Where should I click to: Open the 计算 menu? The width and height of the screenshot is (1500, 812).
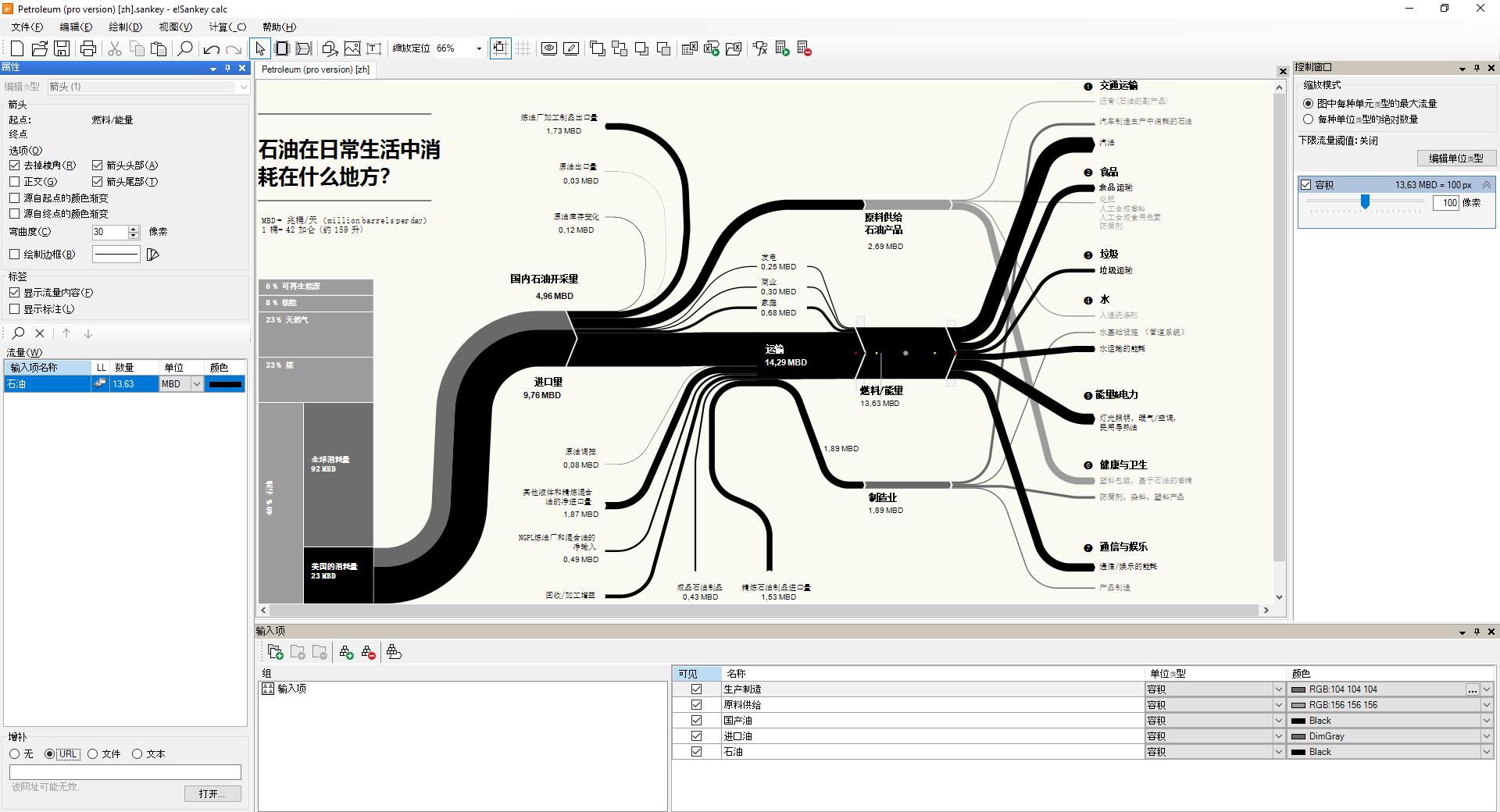[x=227, y=27]
